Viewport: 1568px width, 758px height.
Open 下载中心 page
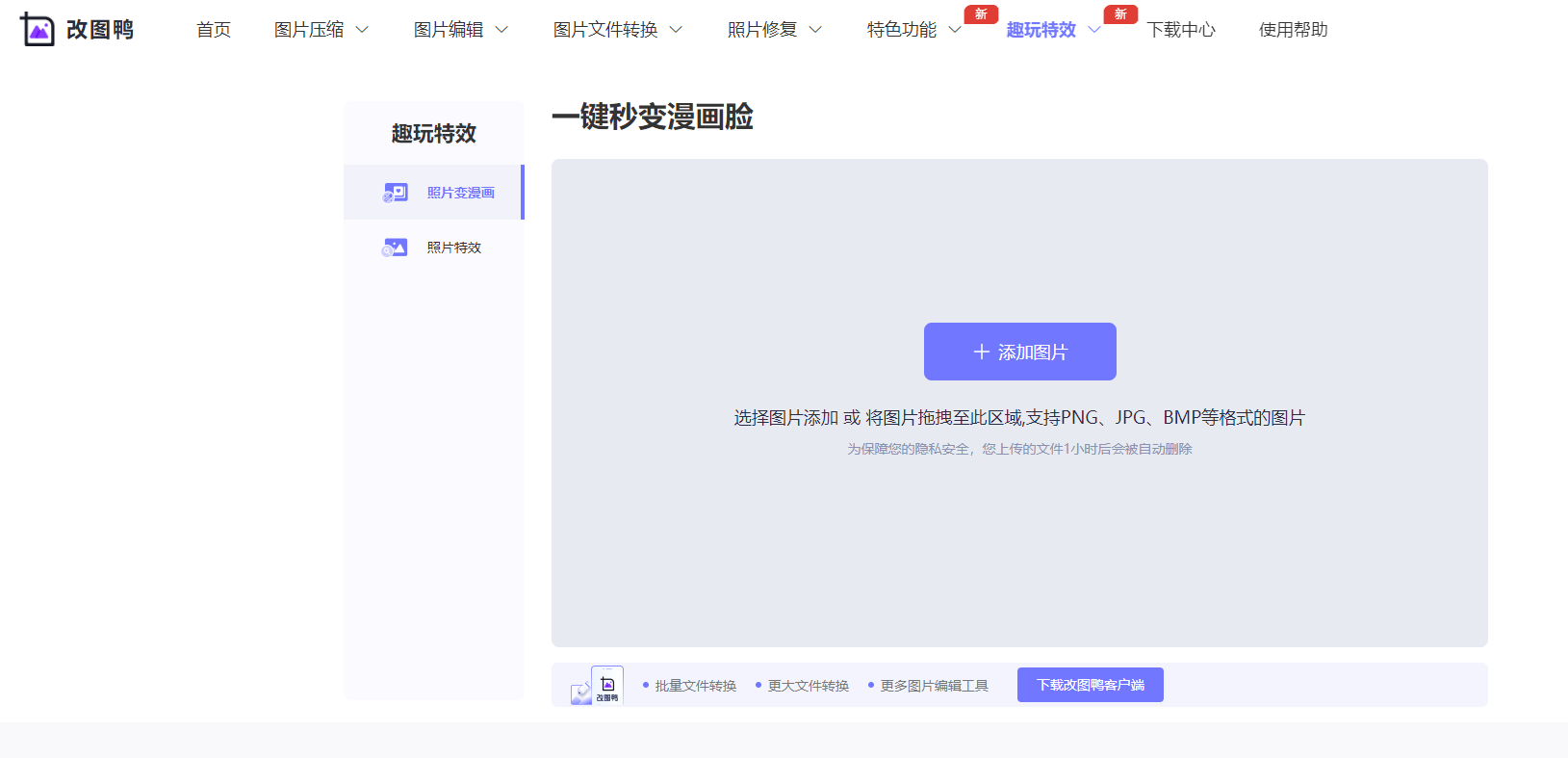tap(1181, 30)
